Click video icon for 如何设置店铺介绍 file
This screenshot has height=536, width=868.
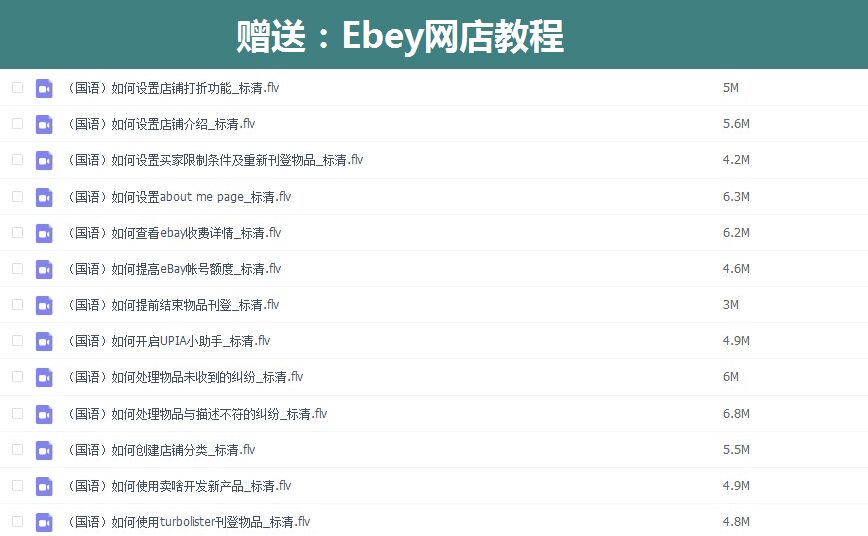point(44,124)
